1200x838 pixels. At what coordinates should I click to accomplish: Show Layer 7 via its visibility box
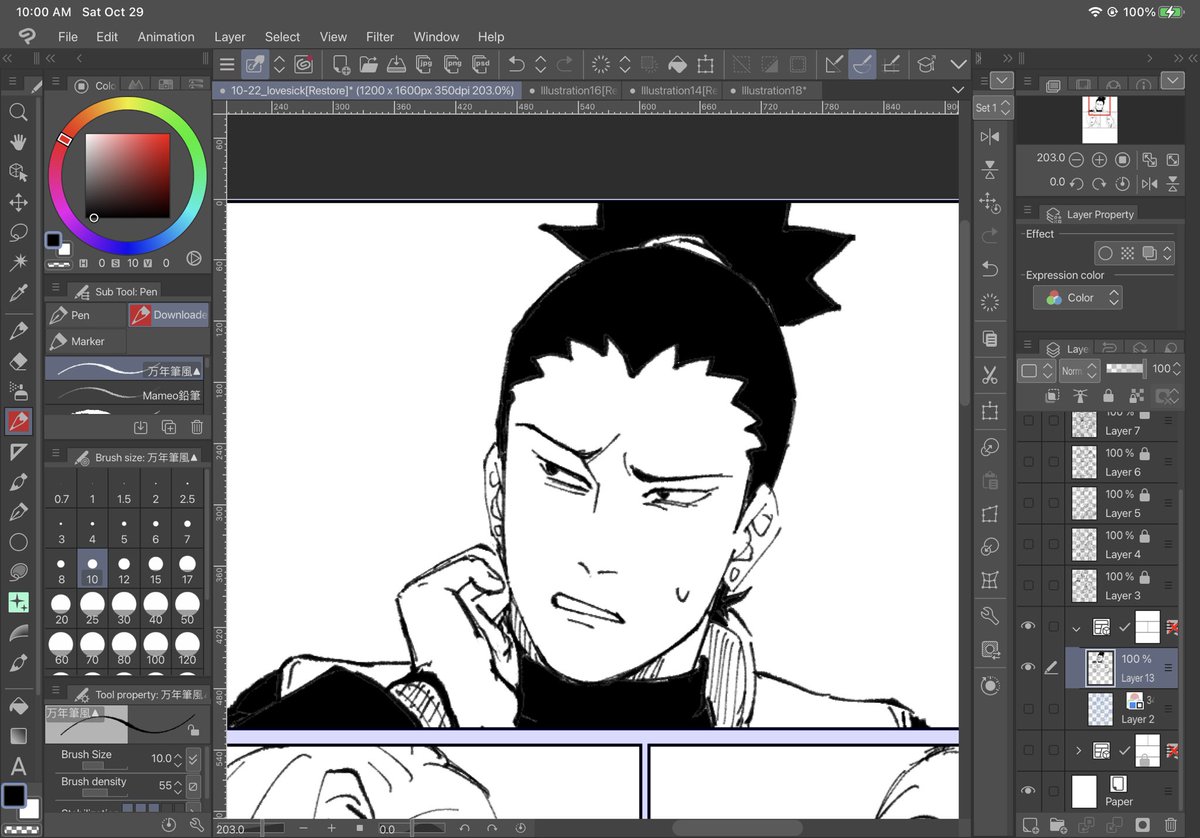[1029, 421]
